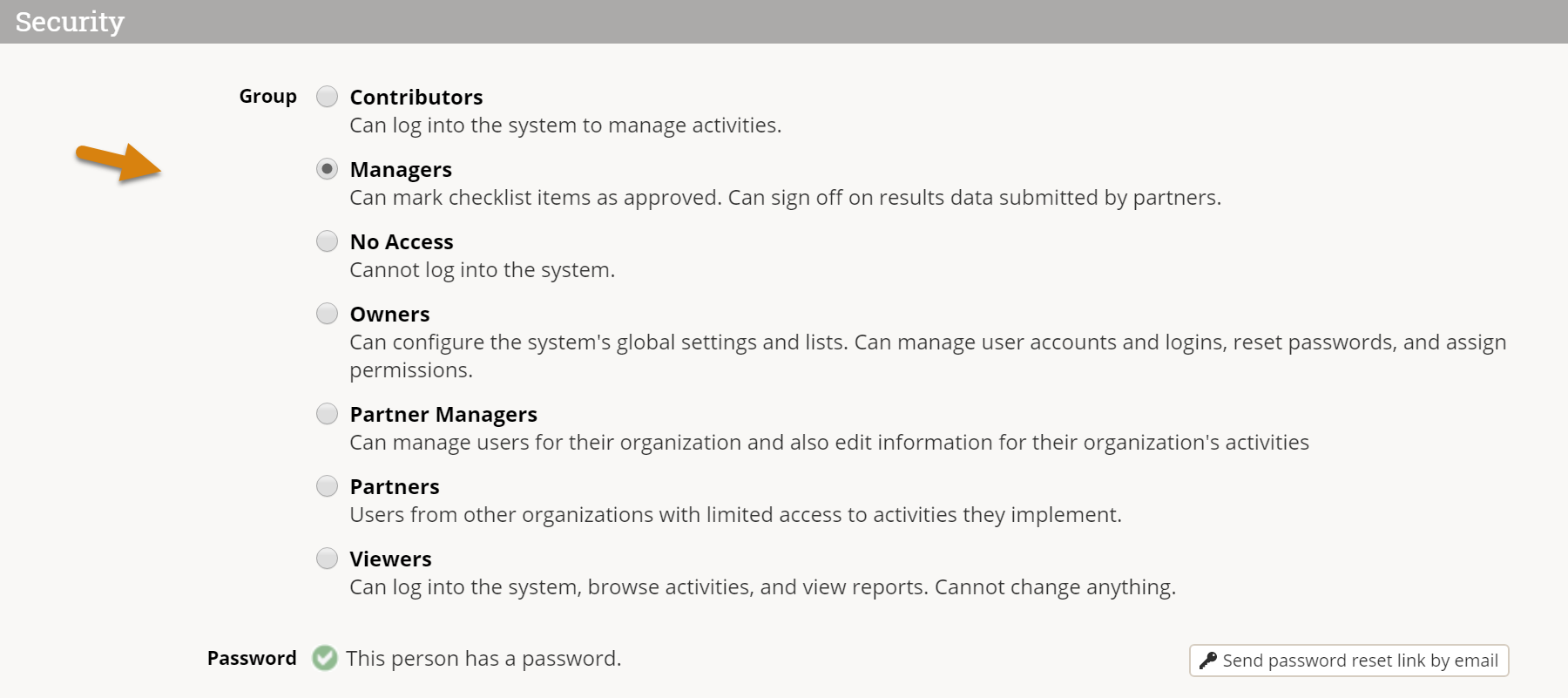Click the green password checkmark icon
The width and height of the screenshot is (1568, 698).
coord(325,658)
